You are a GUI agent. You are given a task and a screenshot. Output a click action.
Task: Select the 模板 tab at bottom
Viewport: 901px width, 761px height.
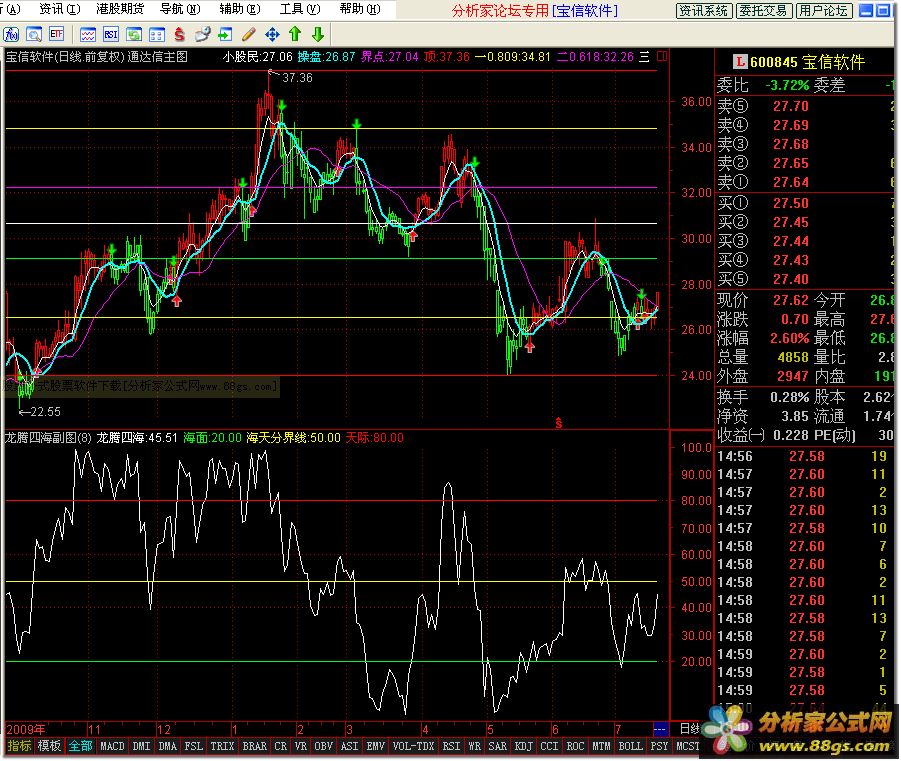[49, 746]
